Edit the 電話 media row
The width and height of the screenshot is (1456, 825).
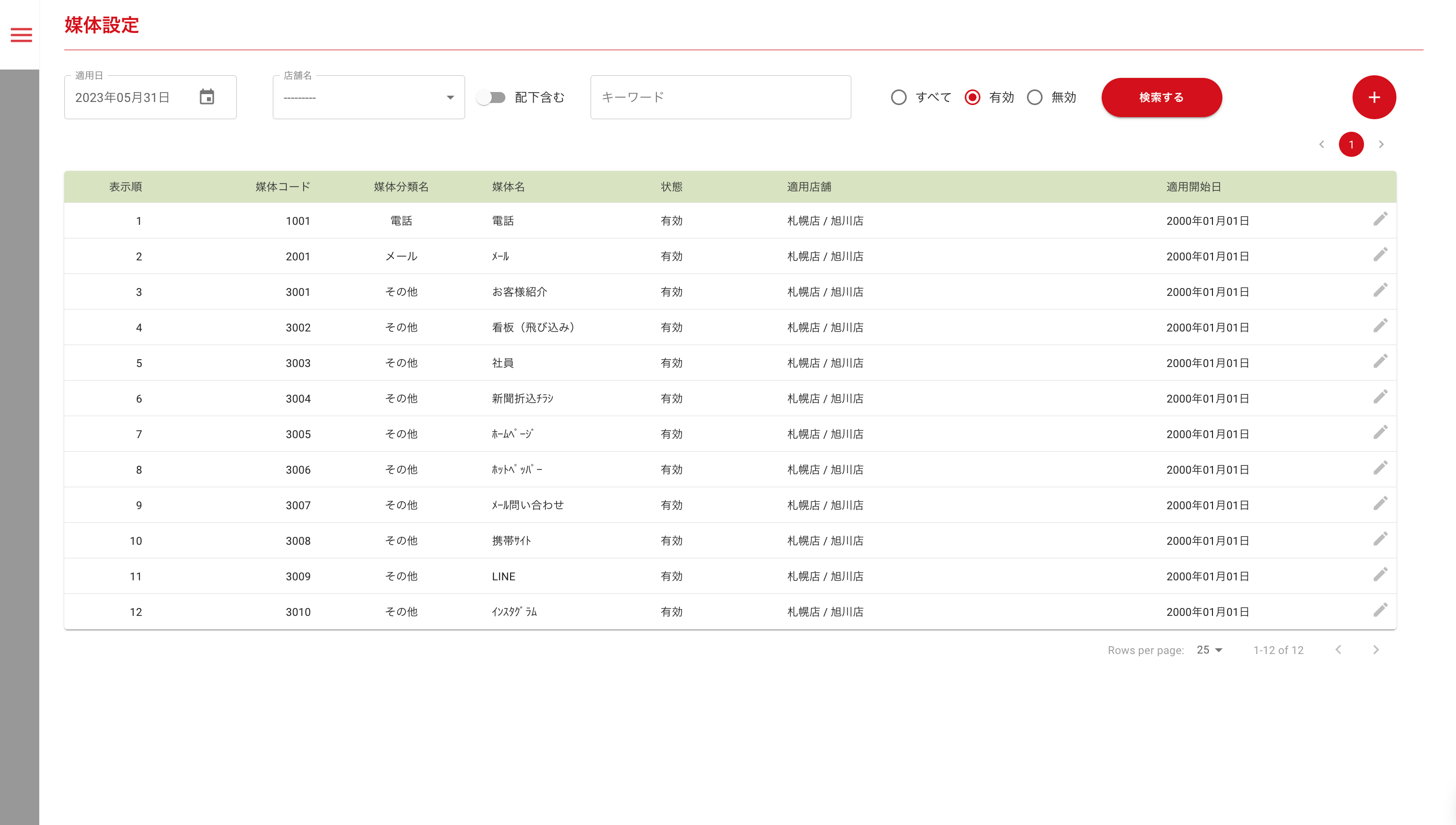[x=1380, y=219]
